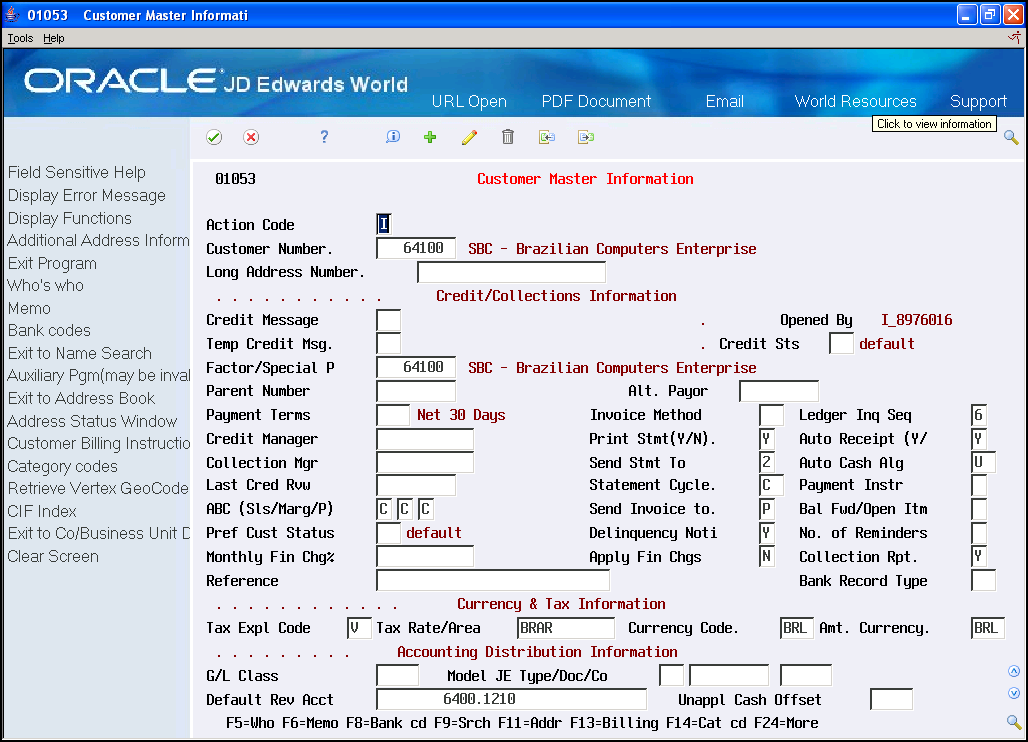Viewport: 1028px width, 742px height.
Task: Click the Long Address Number field
Action: [511, 272]
